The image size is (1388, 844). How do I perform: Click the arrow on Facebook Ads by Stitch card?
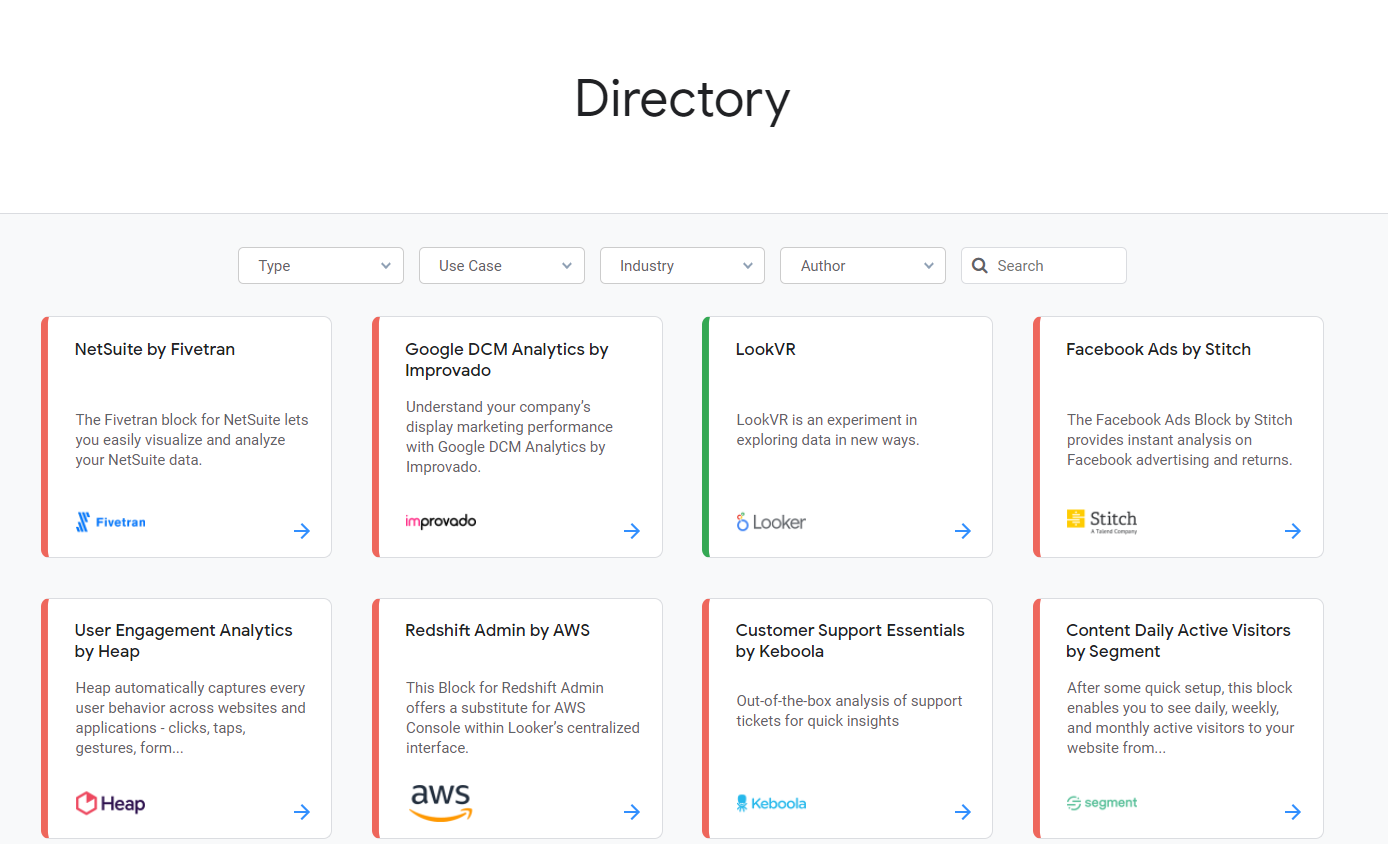click(x=1293, y=531)
